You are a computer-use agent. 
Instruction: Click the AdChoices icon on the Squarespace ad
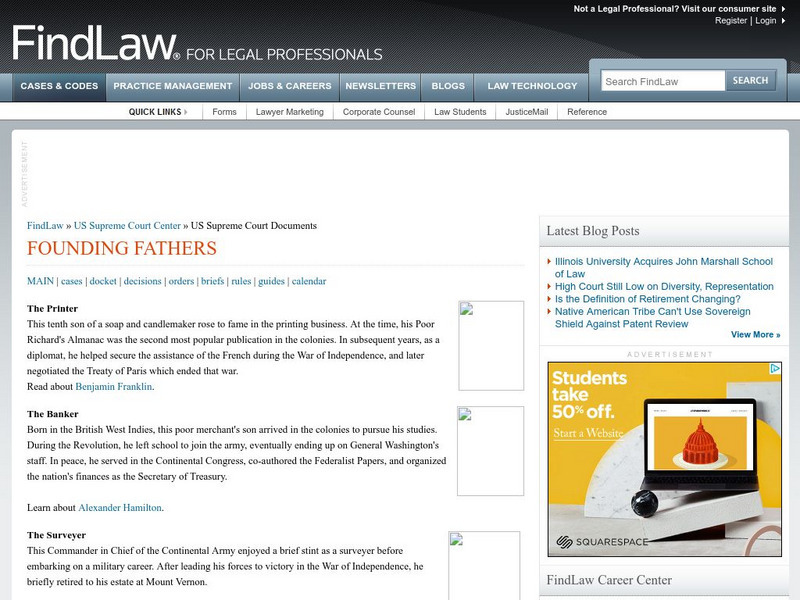(775, 368)
